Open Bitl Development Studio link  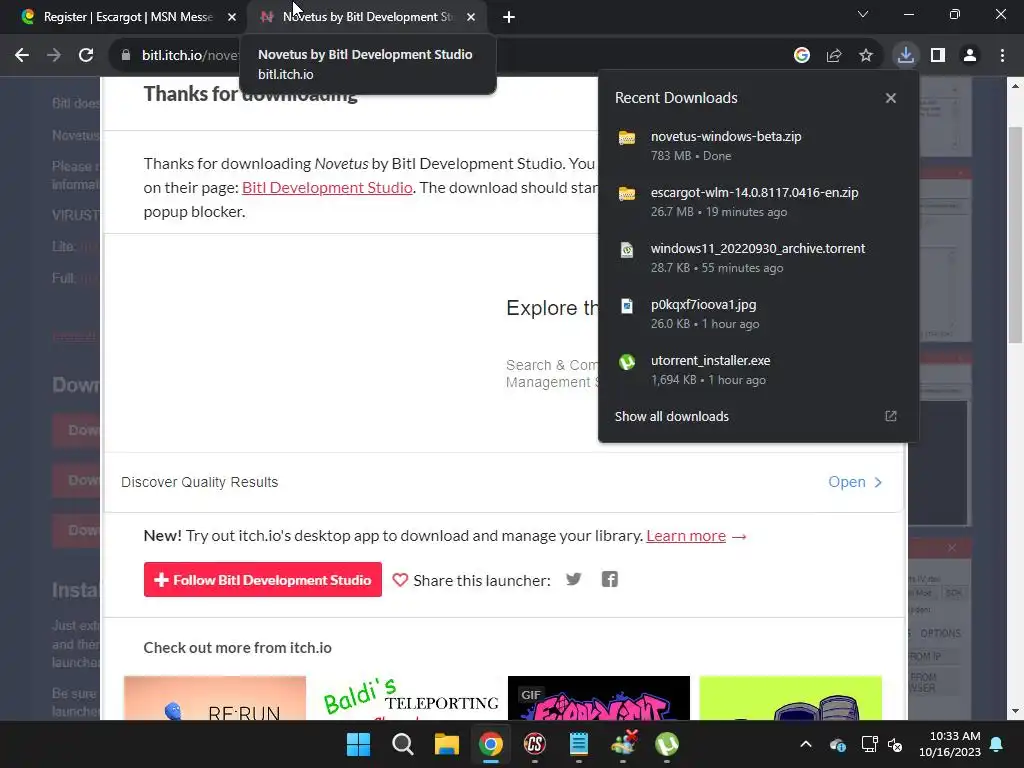pyautogui.click(x=327, y=187)
